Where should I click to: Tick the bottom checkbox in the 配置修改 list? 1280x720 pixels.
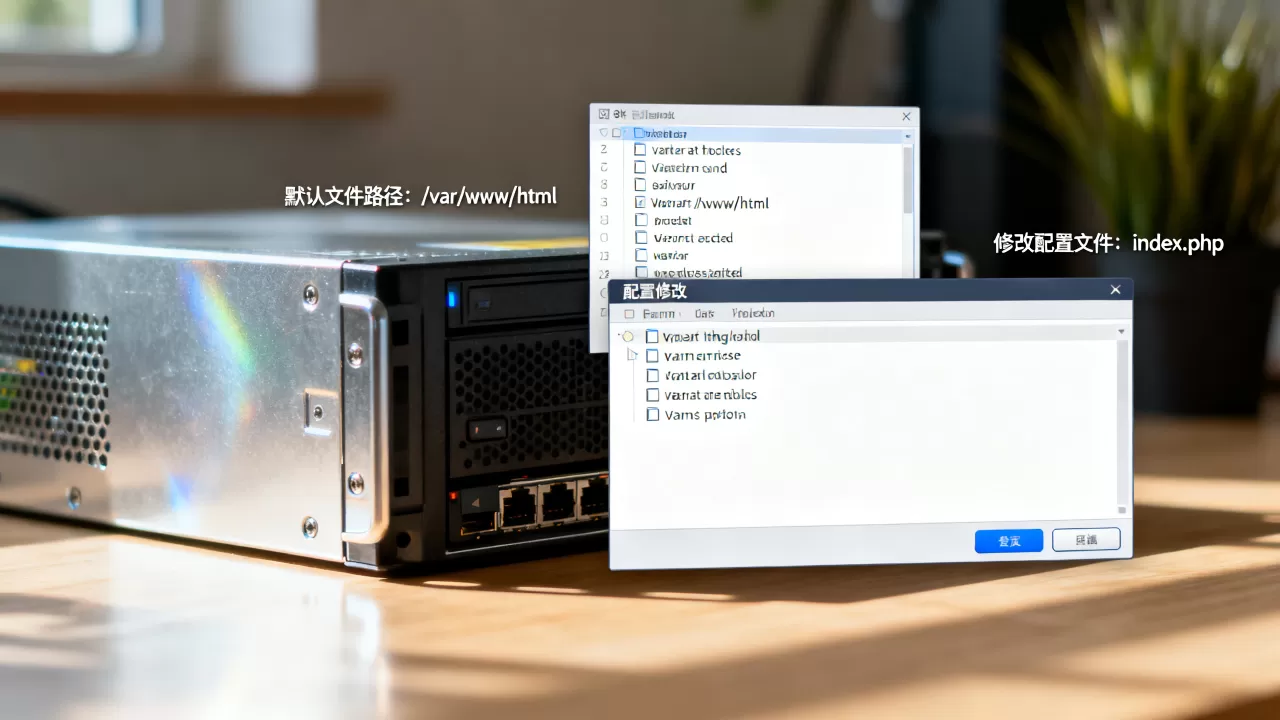pos(652,415)
